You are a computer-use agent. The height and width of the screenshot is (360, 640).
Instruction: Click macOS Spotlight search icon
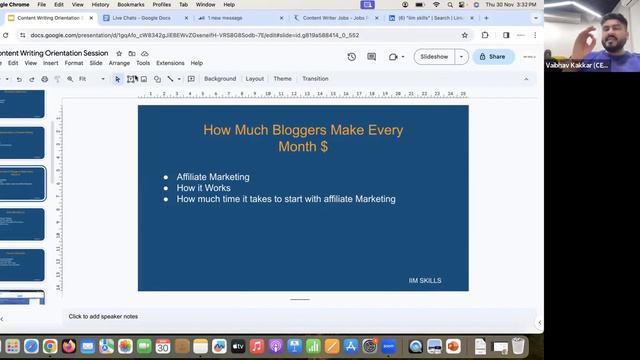click(x=450, y=4)
